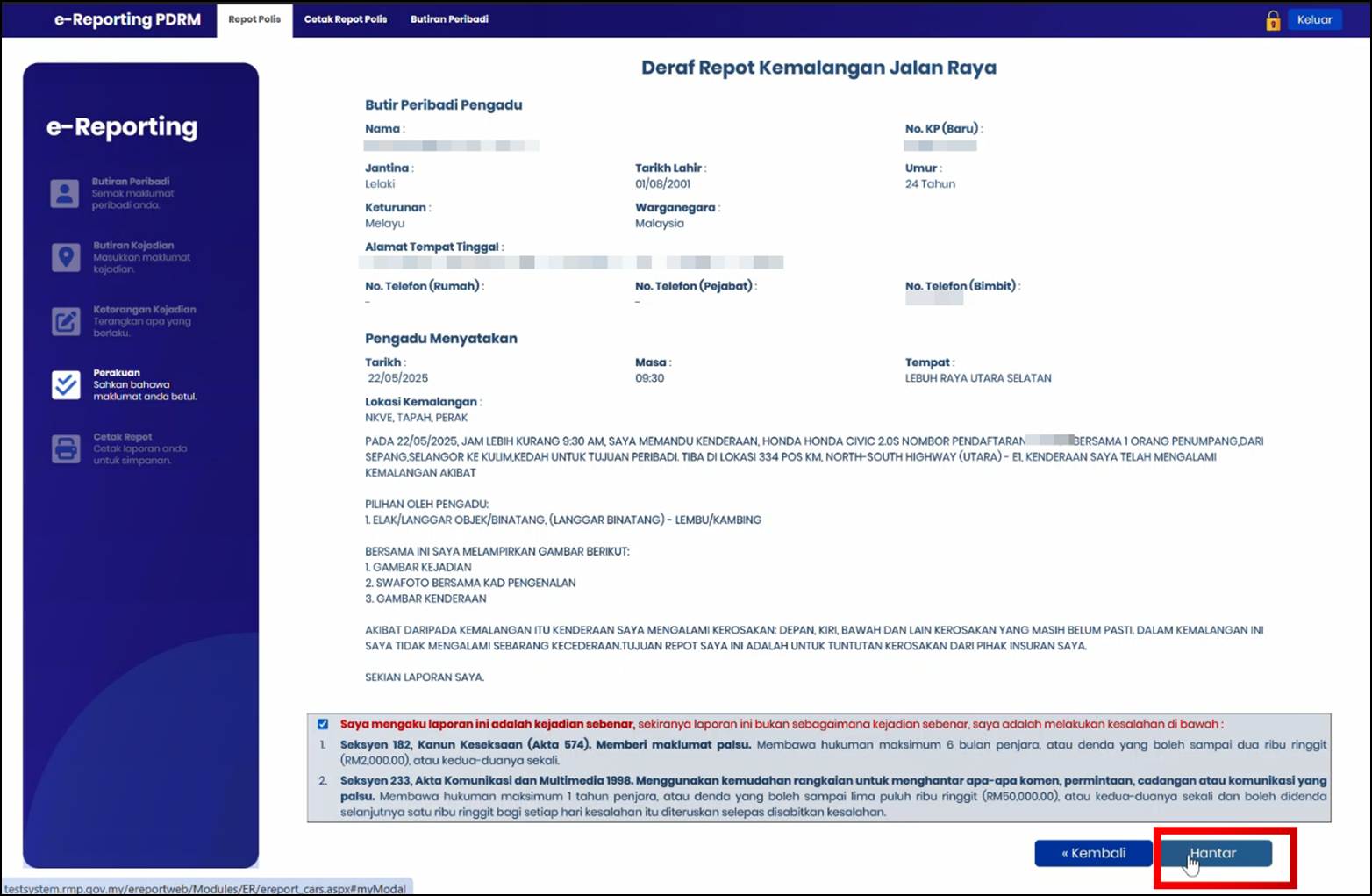Click the Deraf Repot Kemalangan Jalan Raya heading
This screenshot has height=896, width=1372.
(x=818, y=68)
